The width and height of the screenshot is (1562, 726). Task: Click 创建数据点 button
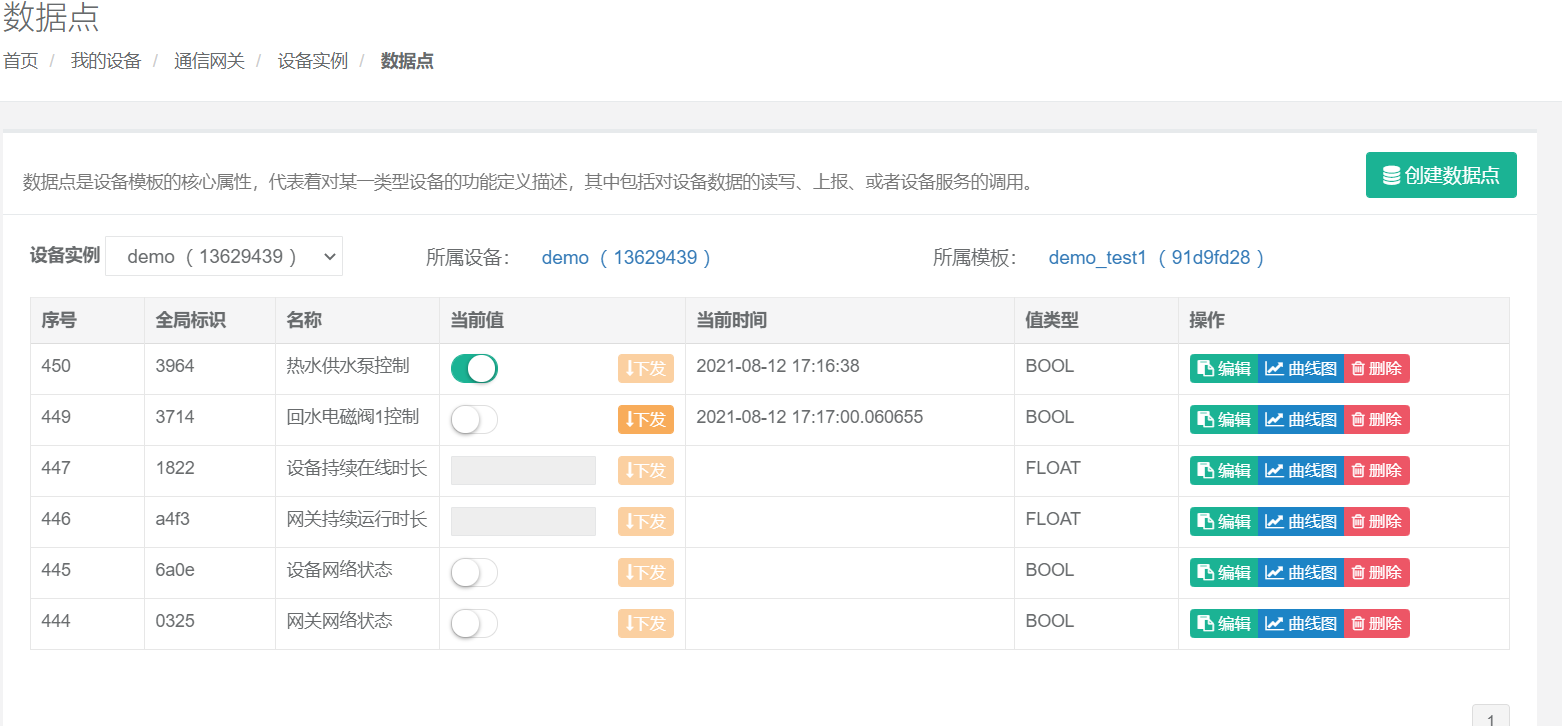1441,175
